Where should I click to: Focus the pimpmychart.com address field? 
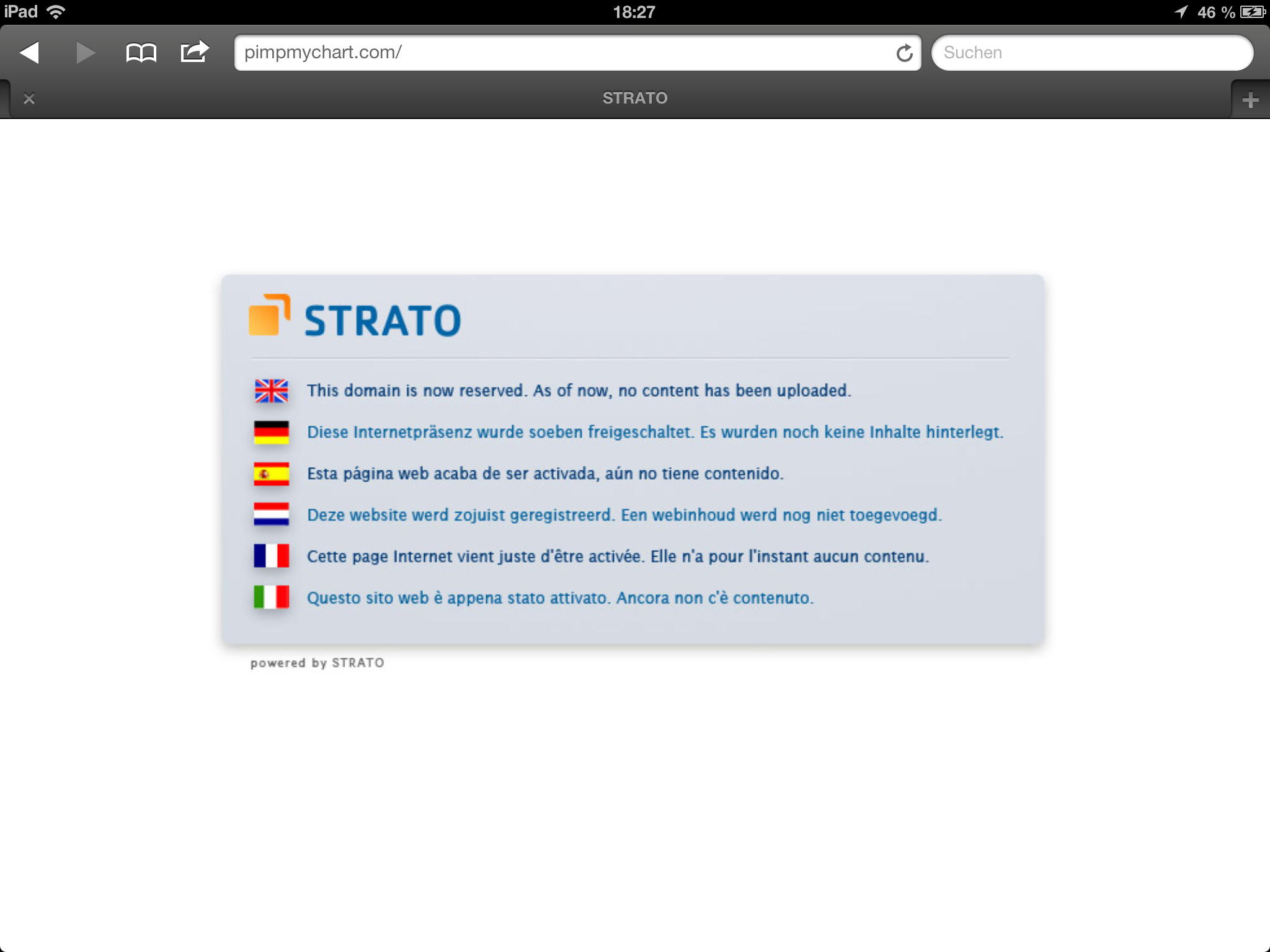coord(577,53)
